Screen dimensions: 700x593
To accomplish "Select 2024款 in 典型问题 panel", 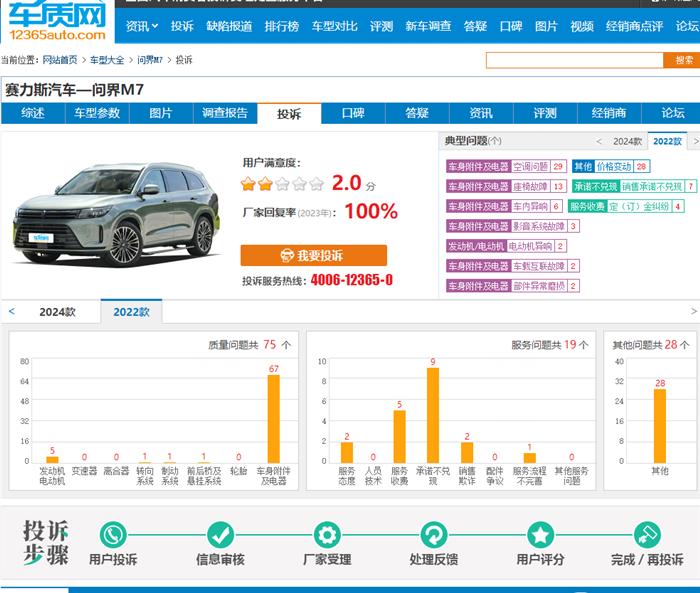I will pos(627,142).
